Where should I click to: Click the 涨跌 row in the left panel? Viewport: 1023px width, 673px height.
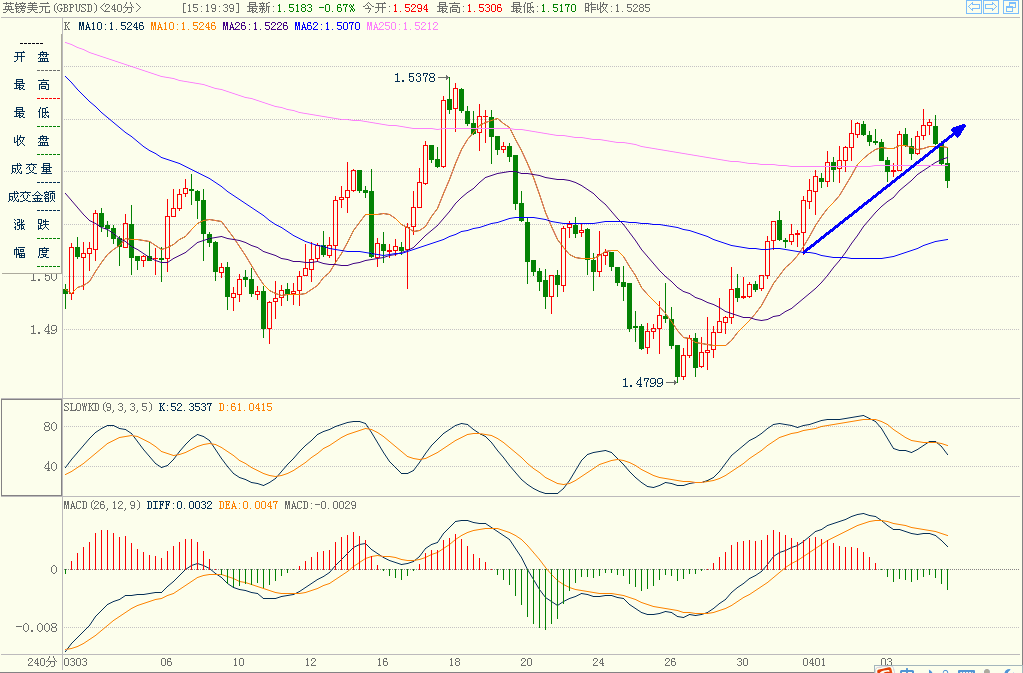pyautogui.click(x=31, y=225)
